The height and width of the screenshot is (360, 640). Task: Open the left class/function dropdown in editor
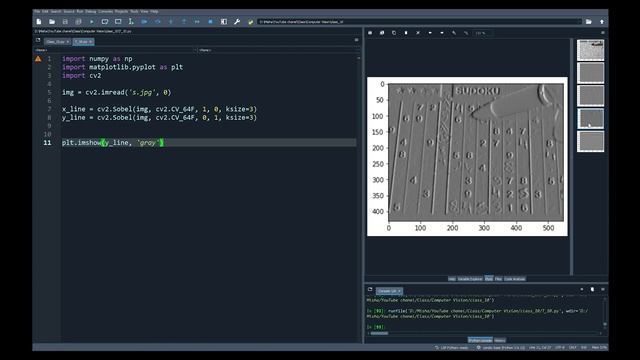click(116, 50)
